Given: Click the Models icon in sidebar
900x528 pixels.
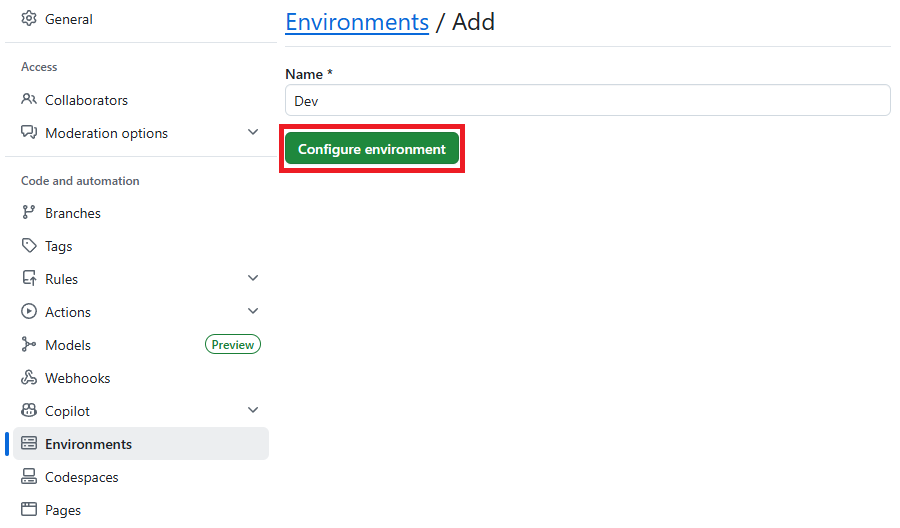Looking at the screenshot, I should point(29,344).
